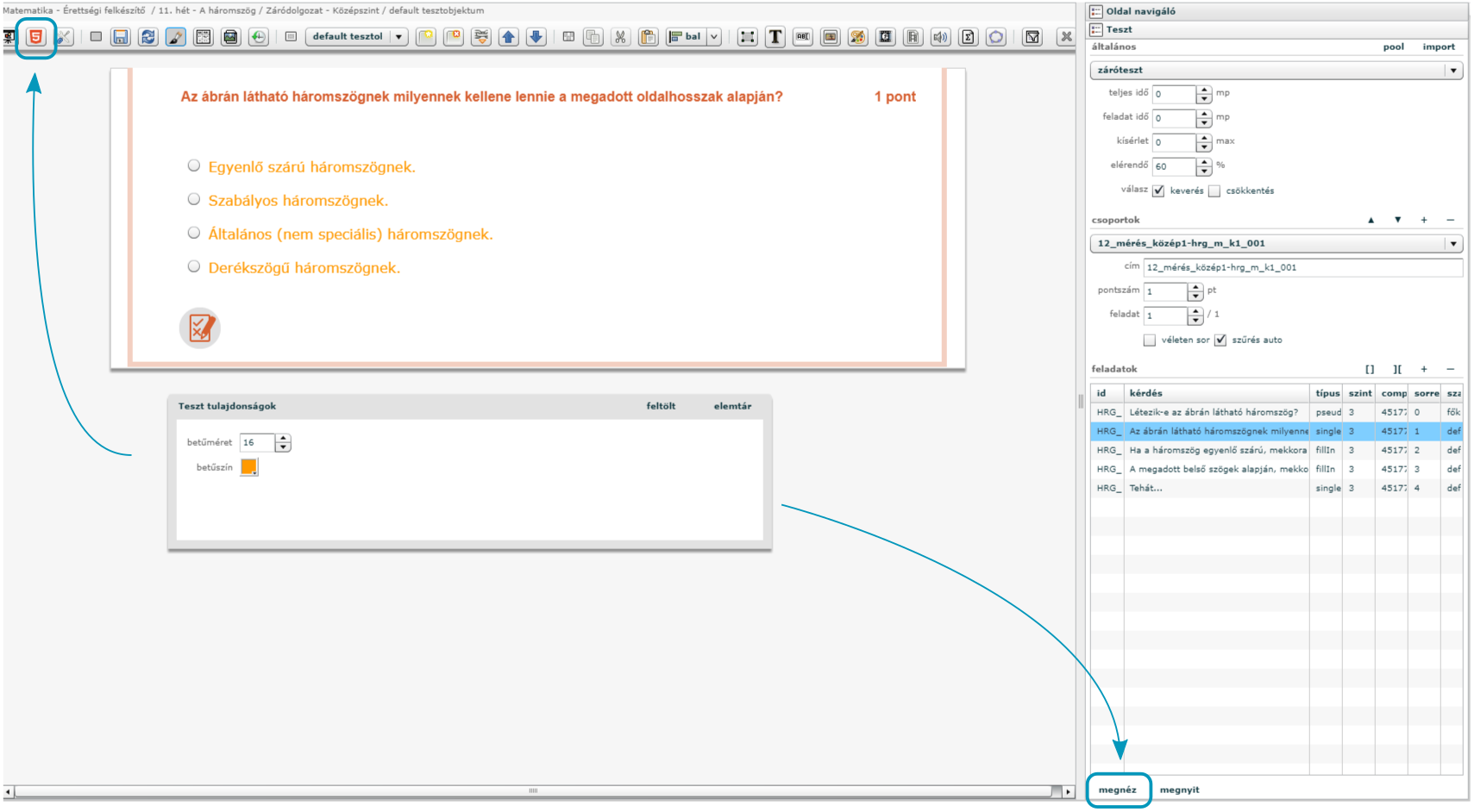This screenshot has height=812, width=1474.
Task: Click the HTML5 preview icon in toolbar
Action: pos(35,37)
